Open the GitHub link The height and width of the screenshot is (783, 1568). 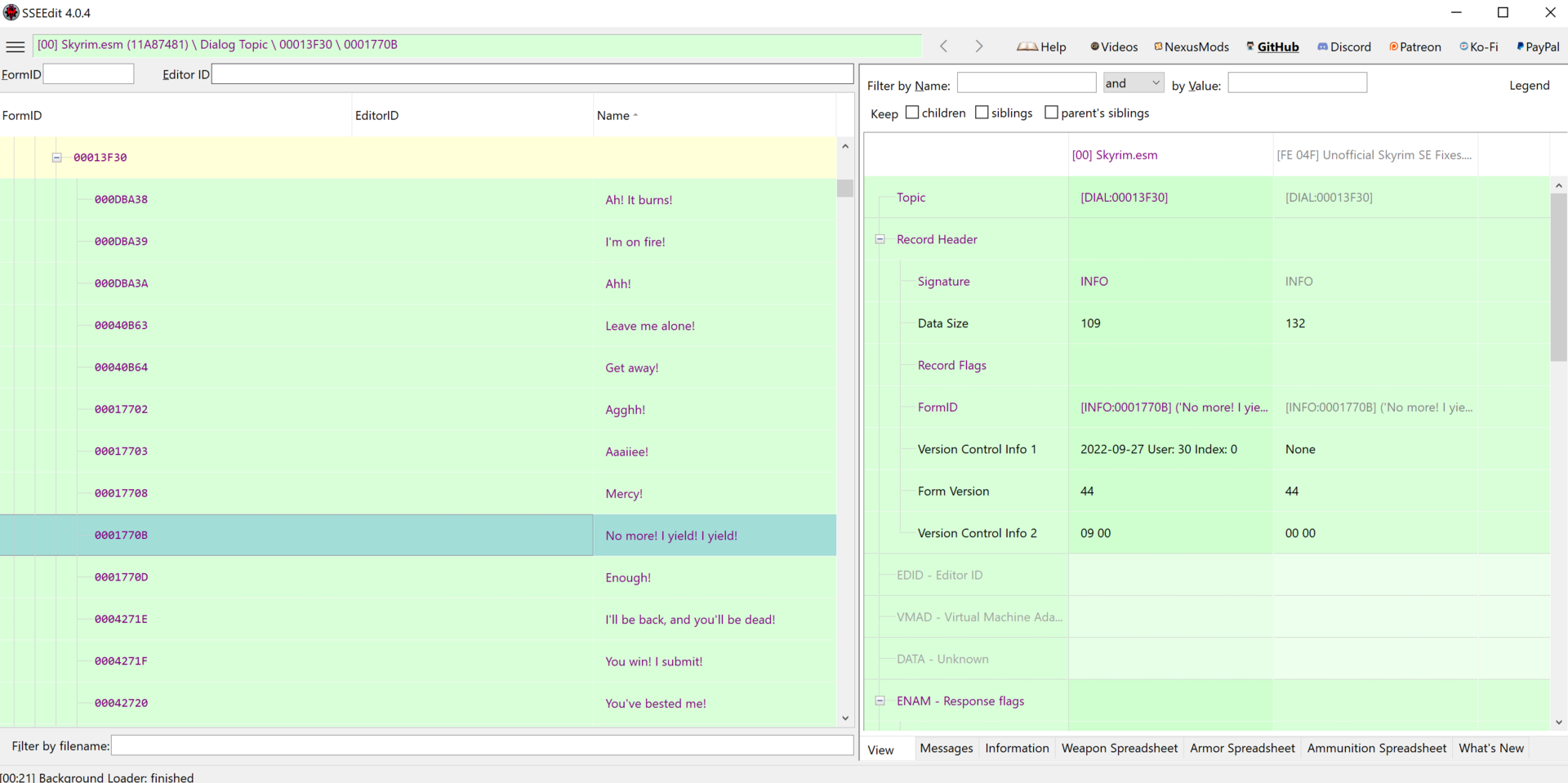[1272, 47]
